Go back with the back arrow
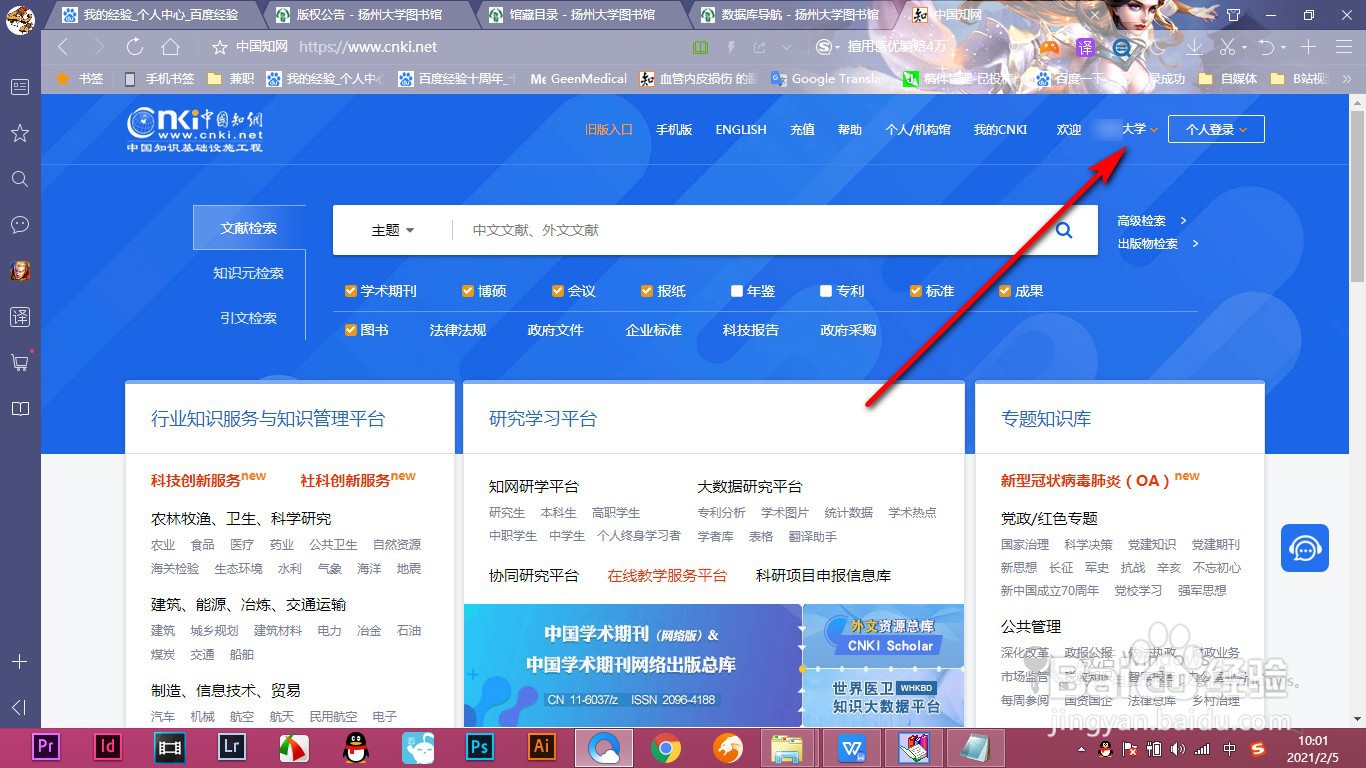The width and height of the screenshot is (1366, 768). (63, 47)
